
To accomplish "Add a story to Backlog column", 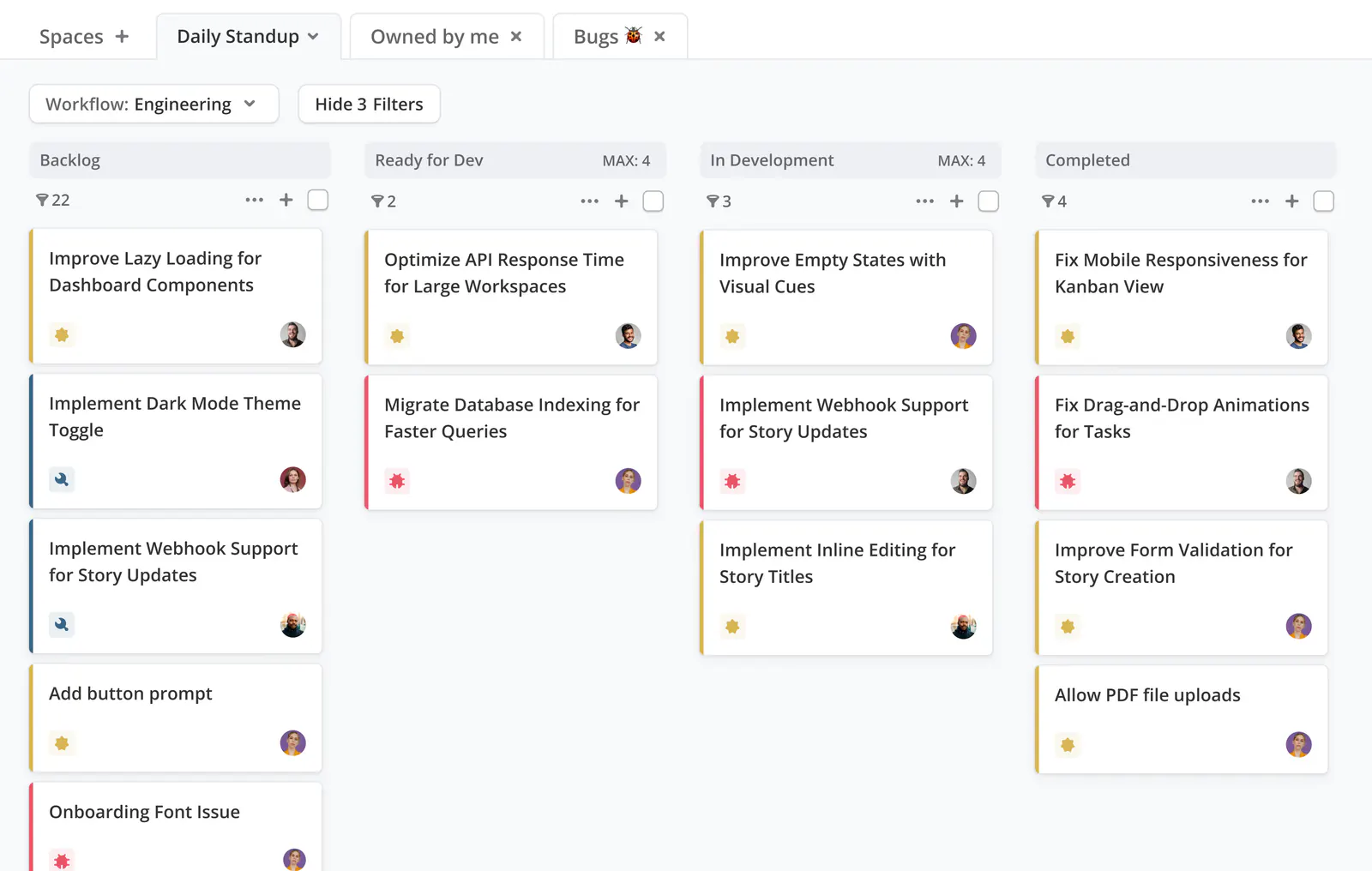I will [x=286, y=200].
